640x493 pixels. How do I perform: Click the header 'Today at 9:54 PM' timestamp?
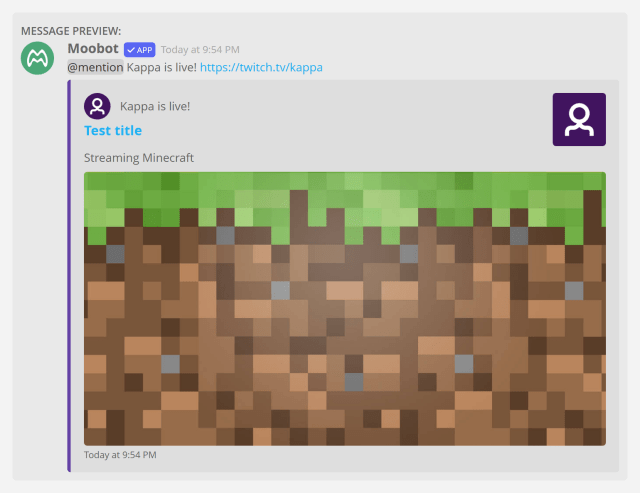[200, 50]
